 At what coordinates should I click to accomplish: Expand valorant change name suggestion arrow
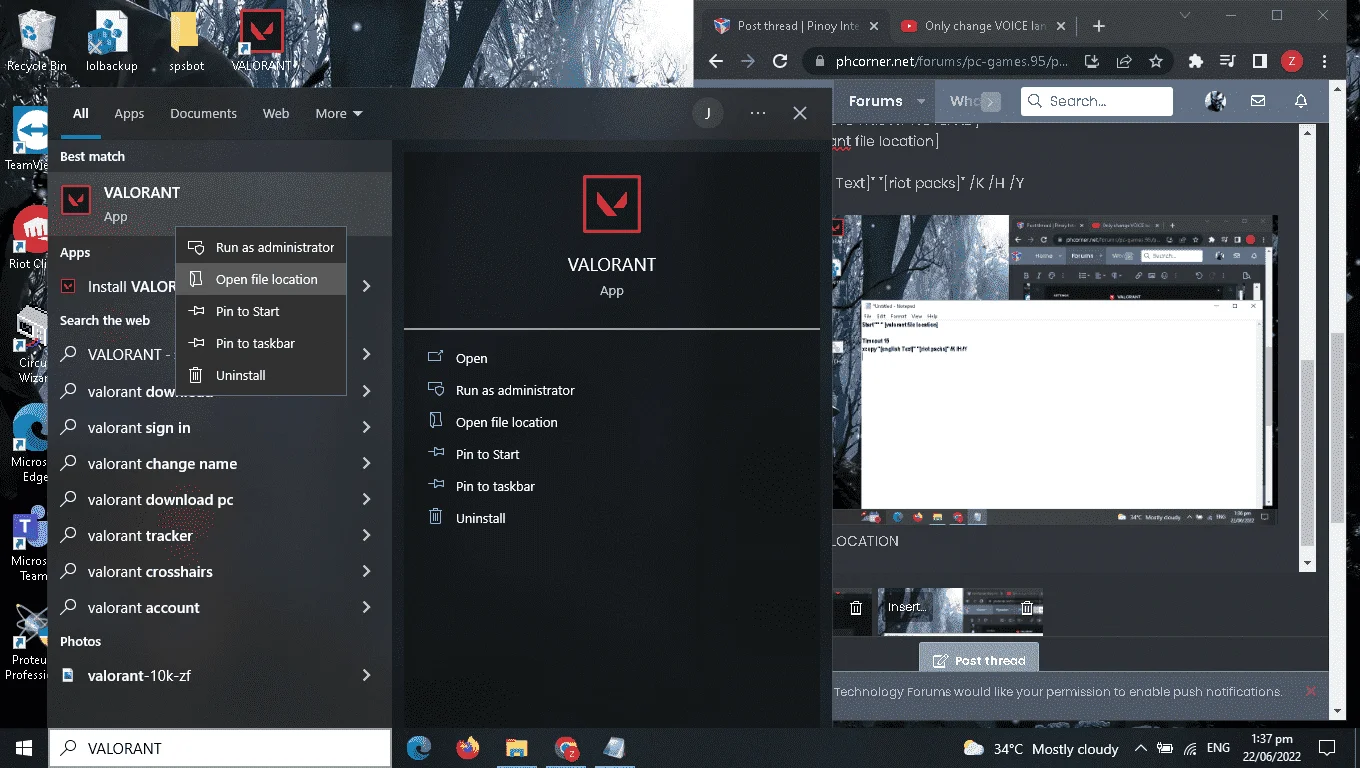367,463
